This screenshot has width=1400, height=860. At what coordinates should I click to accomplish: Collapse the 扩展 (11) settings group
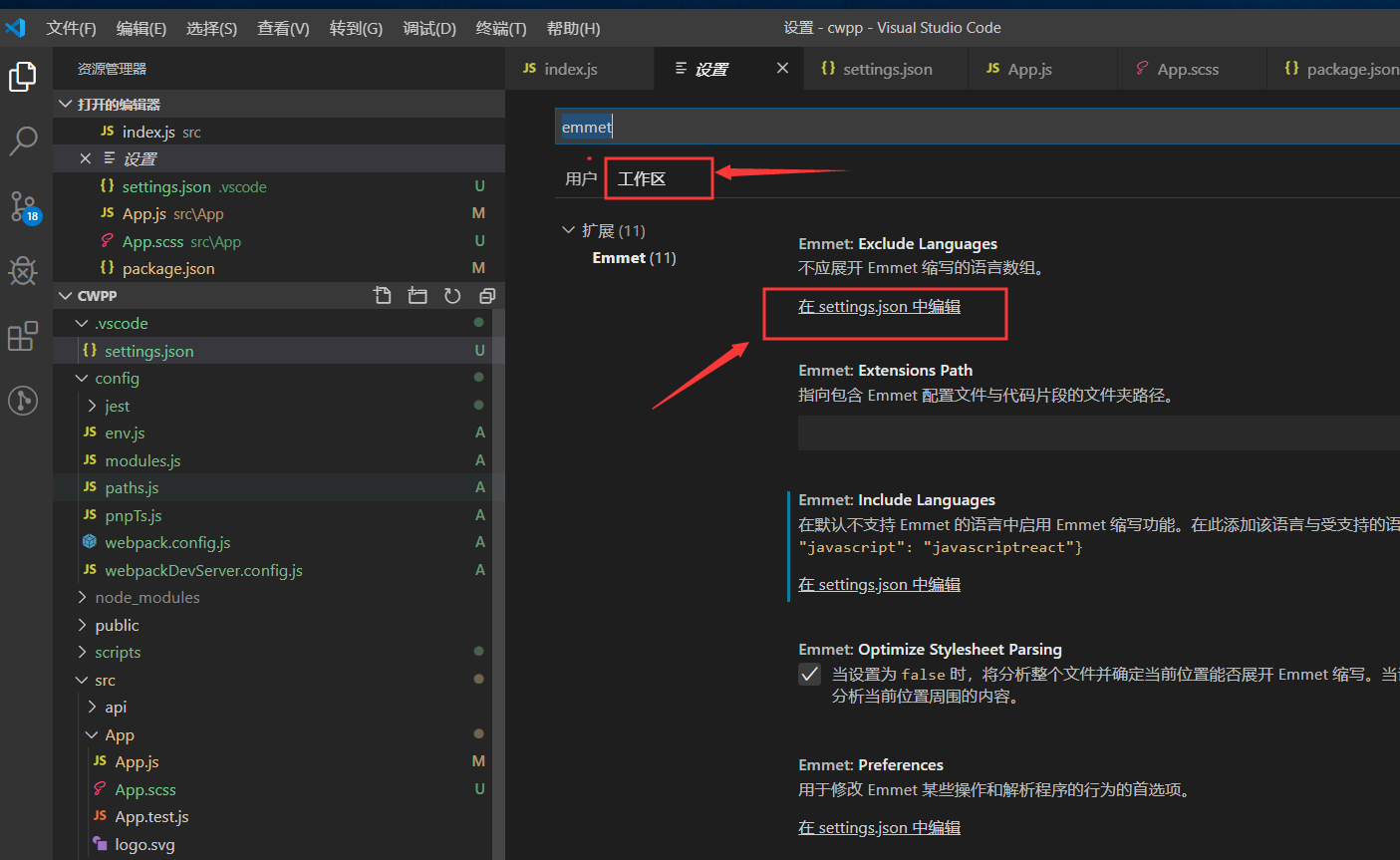(x=568, y=230)
